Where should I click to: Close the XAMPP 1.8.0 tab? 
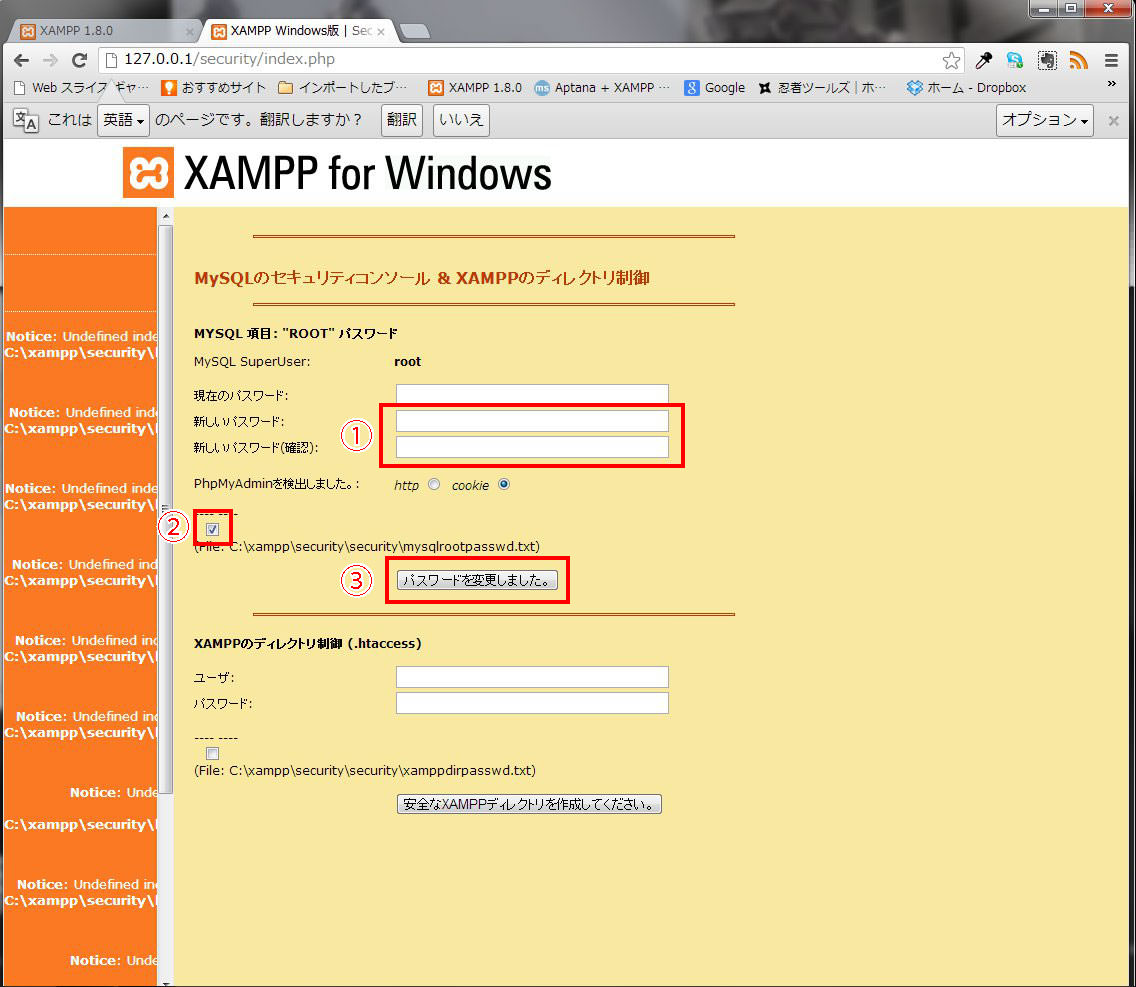189,32
